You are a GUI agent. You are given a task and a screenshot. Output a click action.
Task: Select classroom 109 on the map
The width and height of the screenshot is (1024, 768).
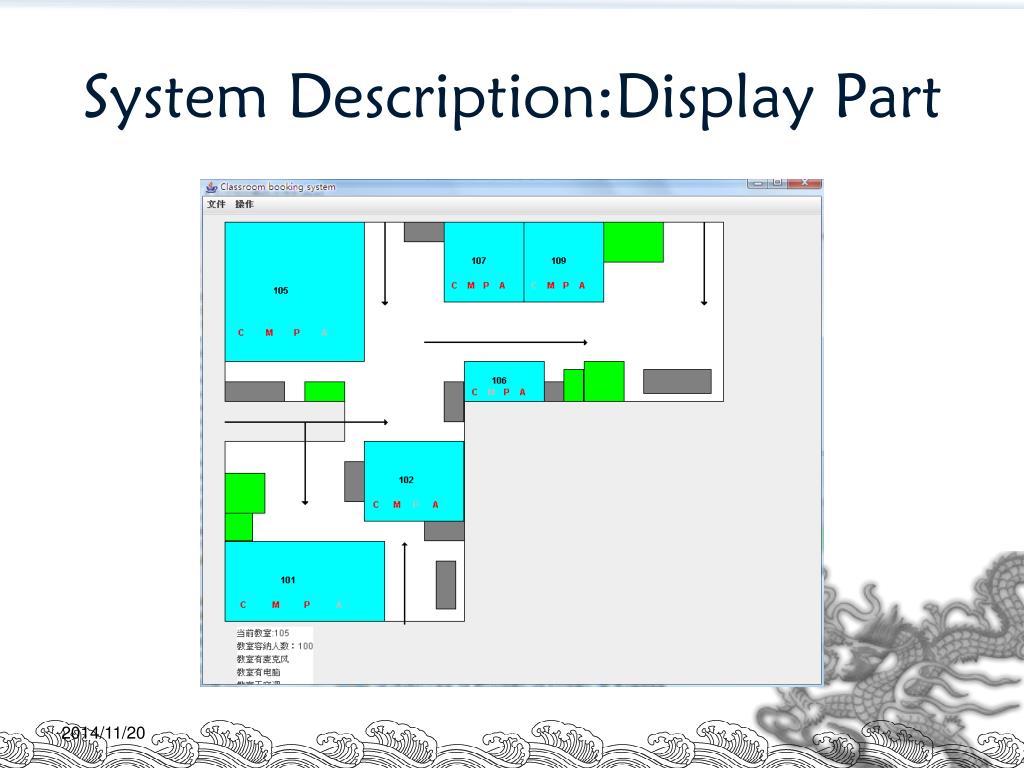pyautogui.click(x=564, y=262)
